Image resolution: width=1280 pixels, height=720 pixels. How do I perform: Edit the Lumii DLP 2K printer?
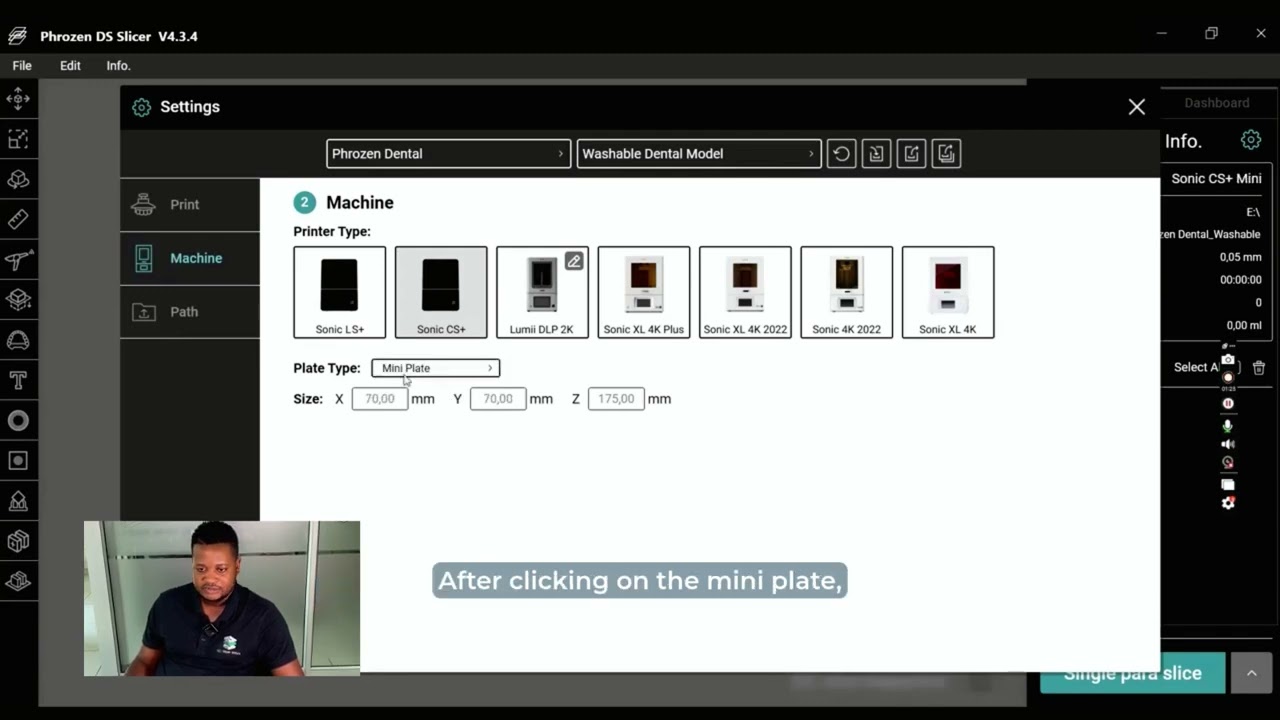574,261
